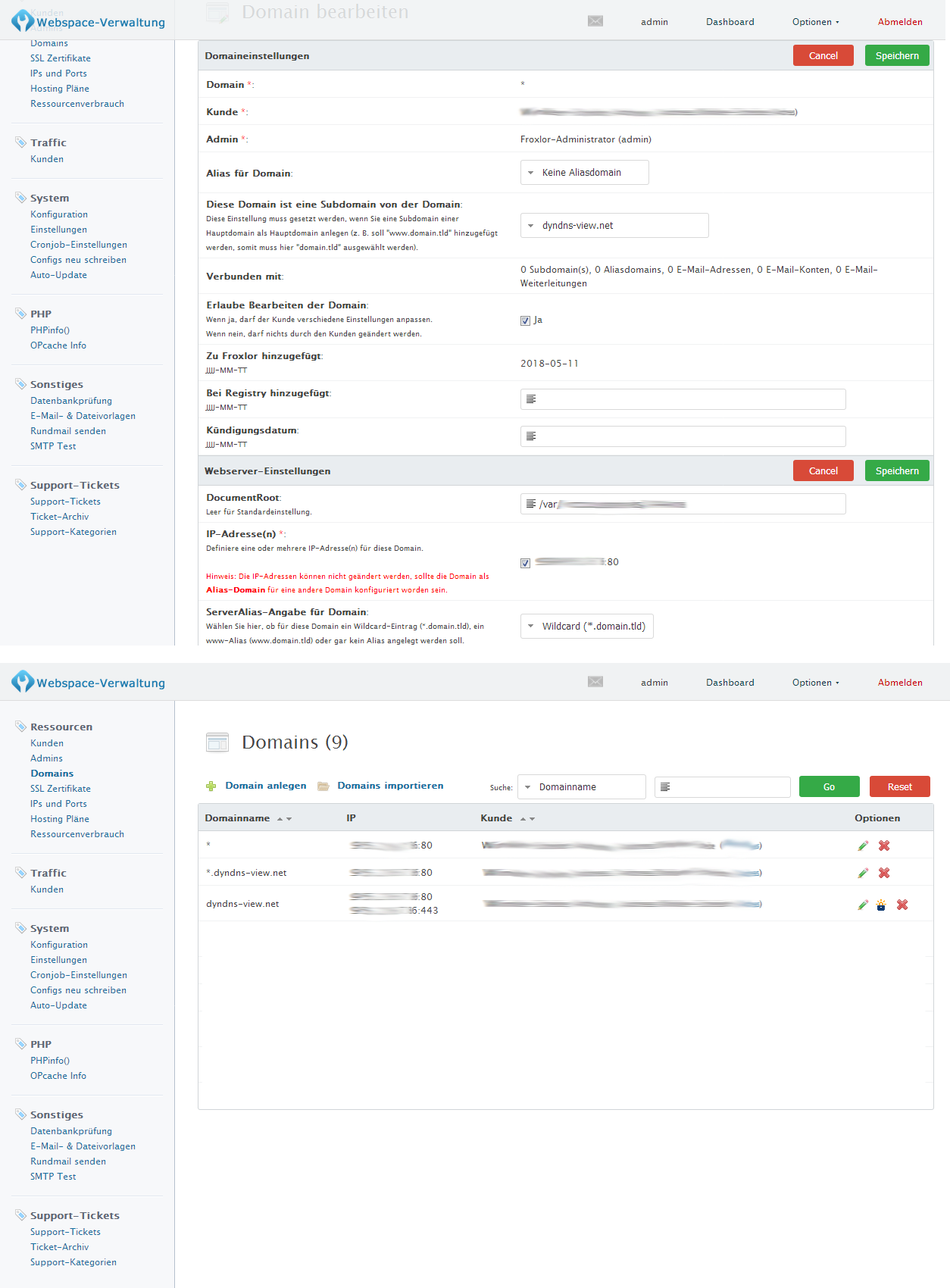This screenshot has width=950, height=1288.
Task: Open Ticket-Archiv in list page sidebar
Action: click(60, 1247)
